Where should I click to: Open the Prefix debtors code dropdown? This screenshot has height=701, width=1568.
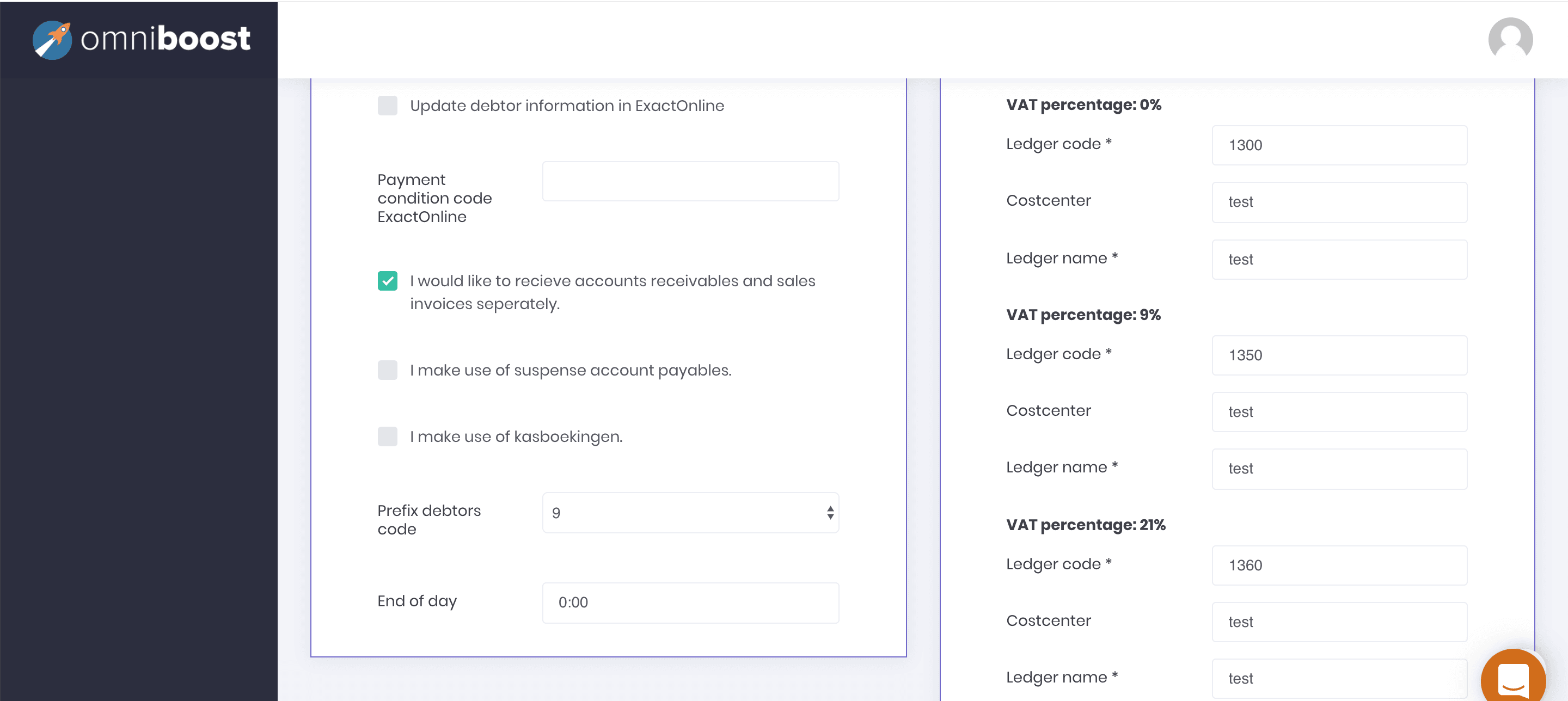tap(690, 513)
